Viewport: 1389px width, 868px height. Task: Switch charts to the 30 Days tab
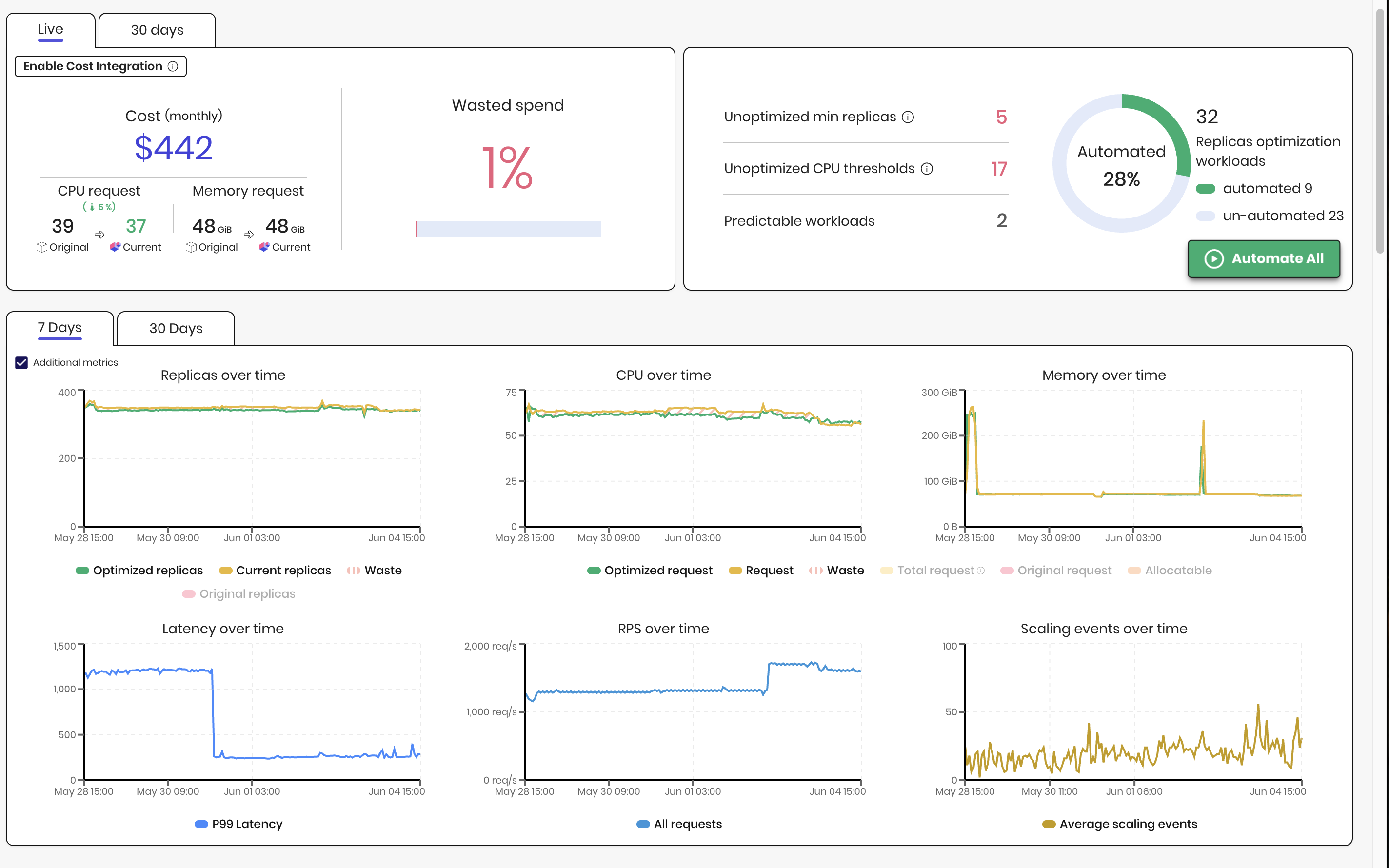[176, 328]
